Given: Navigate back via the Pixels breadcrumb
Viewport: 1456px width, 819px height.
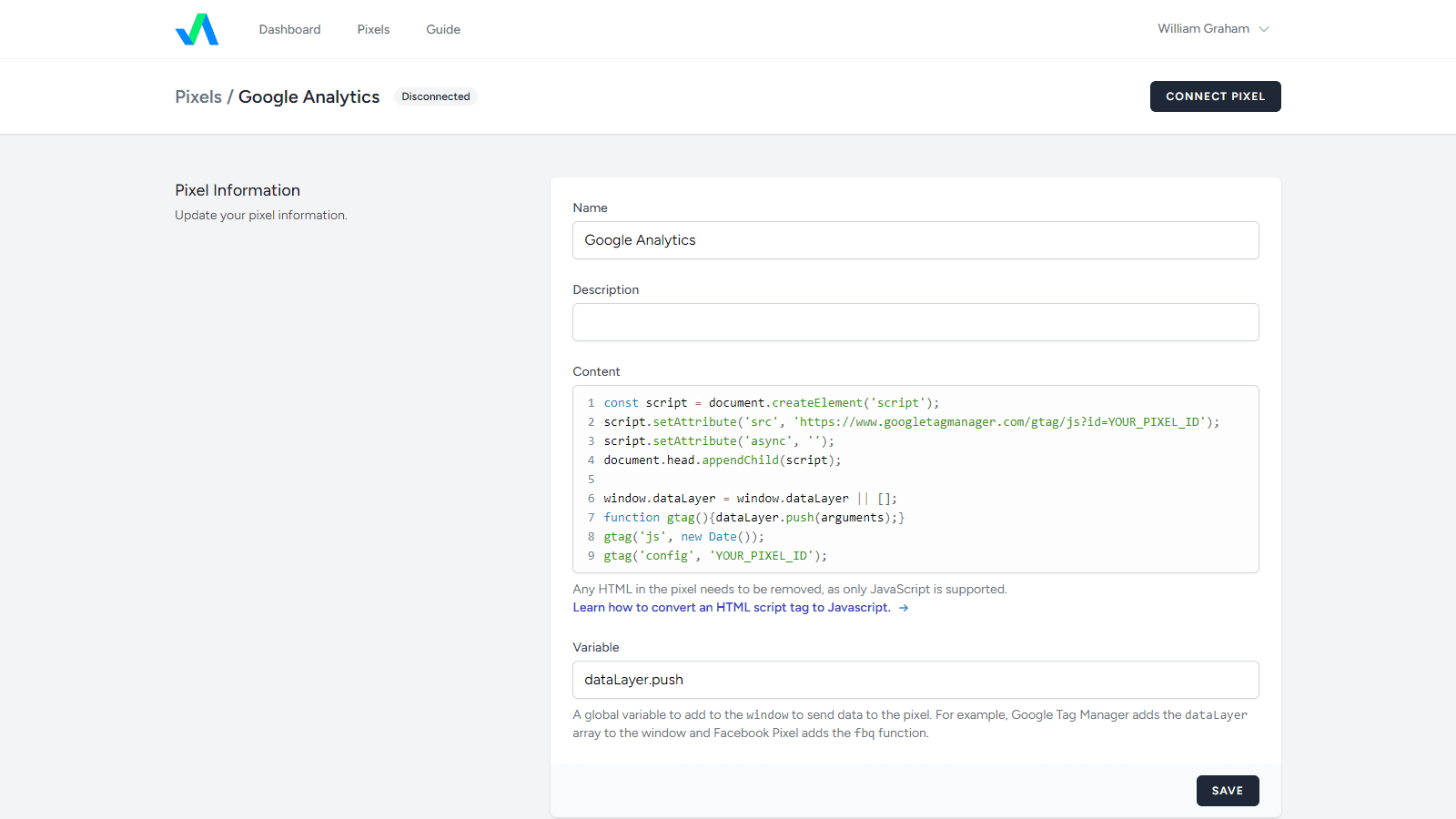Looking at the screenshot, I should coord(198,96).
